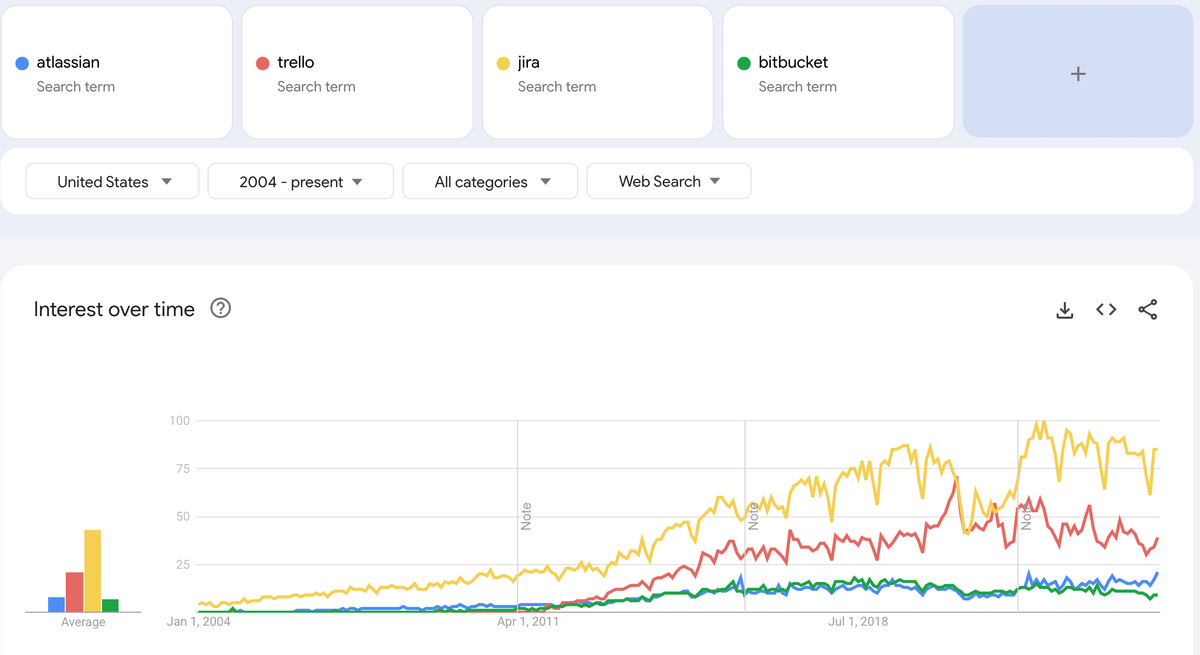Select the atlassian search term card
Image resolution: width=1200 pixels, height=655 pixels.
(117, 72)
